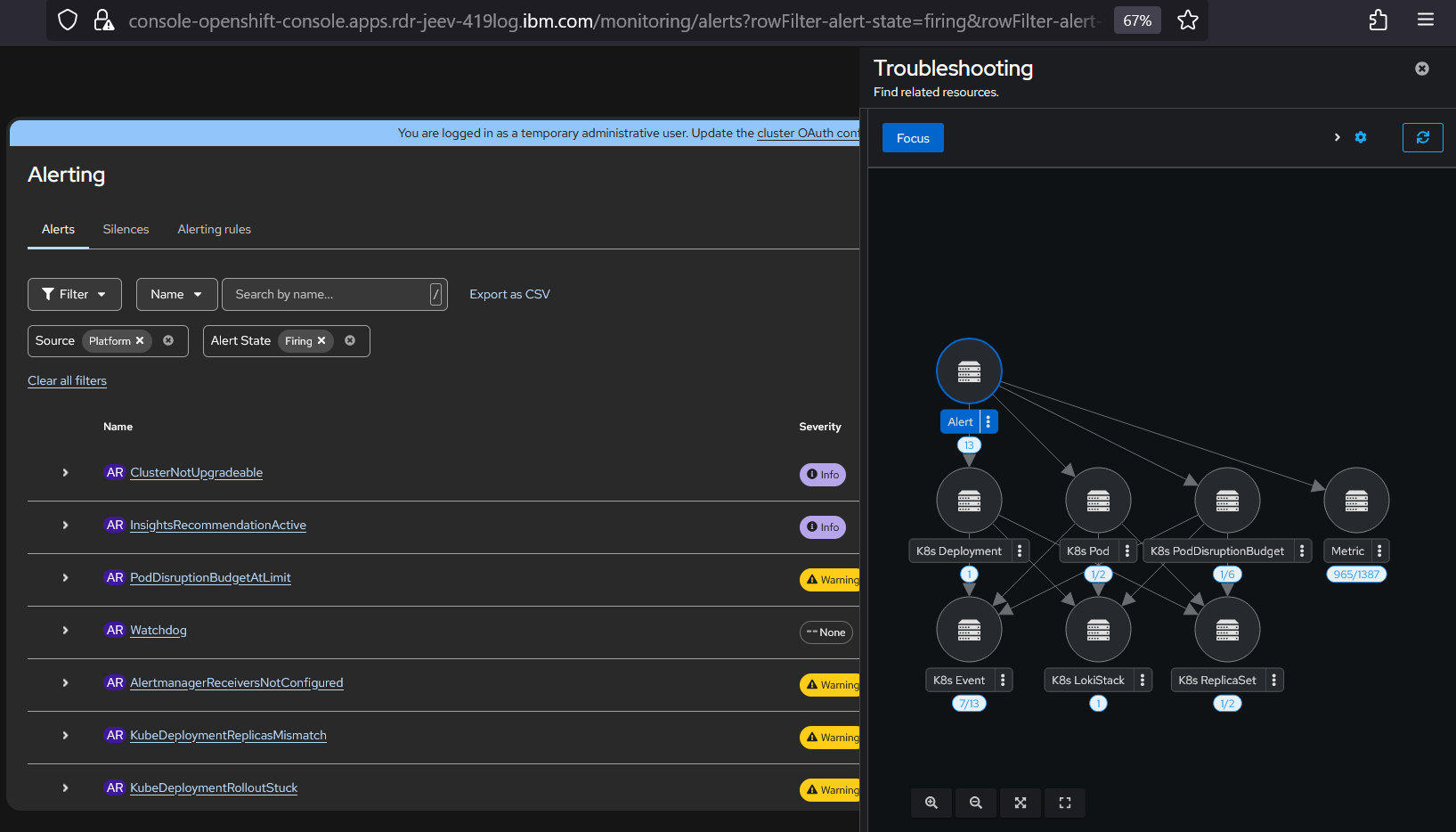1456x832 pixels.
Task: Open K8s LokiStack kebab menu
Action: [1143, 680]
